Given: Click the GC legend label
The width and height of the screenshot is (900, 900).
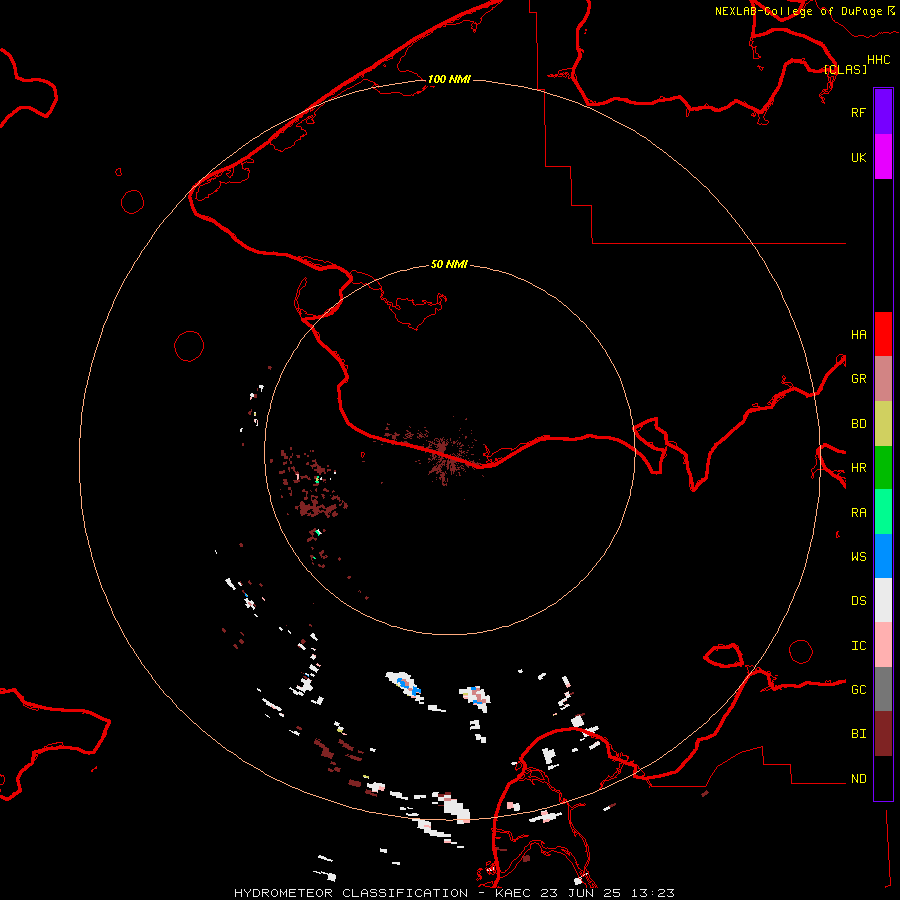Looking at the screenshot, I should tap(858, 690).
